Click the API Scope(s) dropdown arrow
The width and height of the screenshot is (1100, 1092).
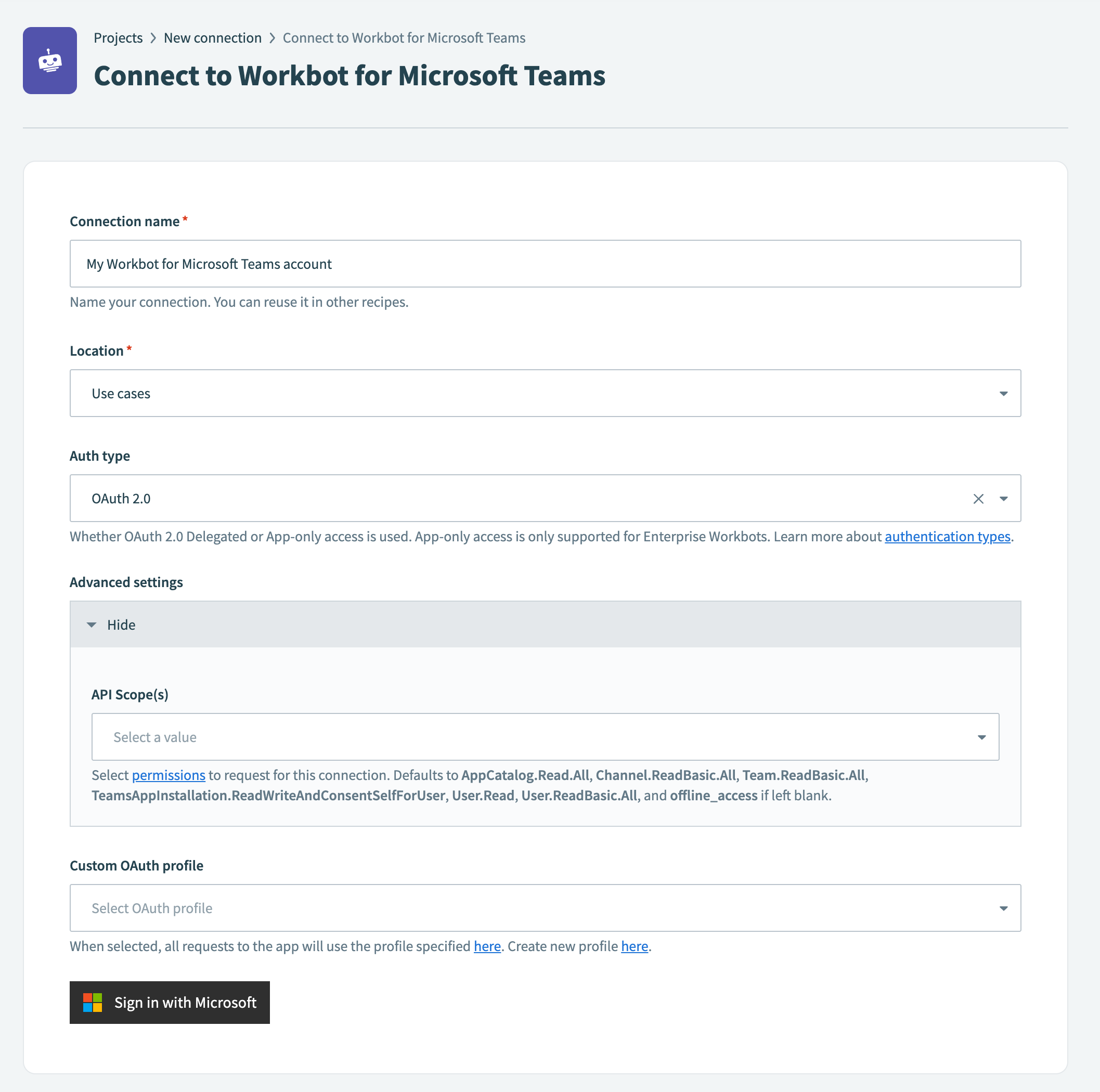tap(982, 737)
